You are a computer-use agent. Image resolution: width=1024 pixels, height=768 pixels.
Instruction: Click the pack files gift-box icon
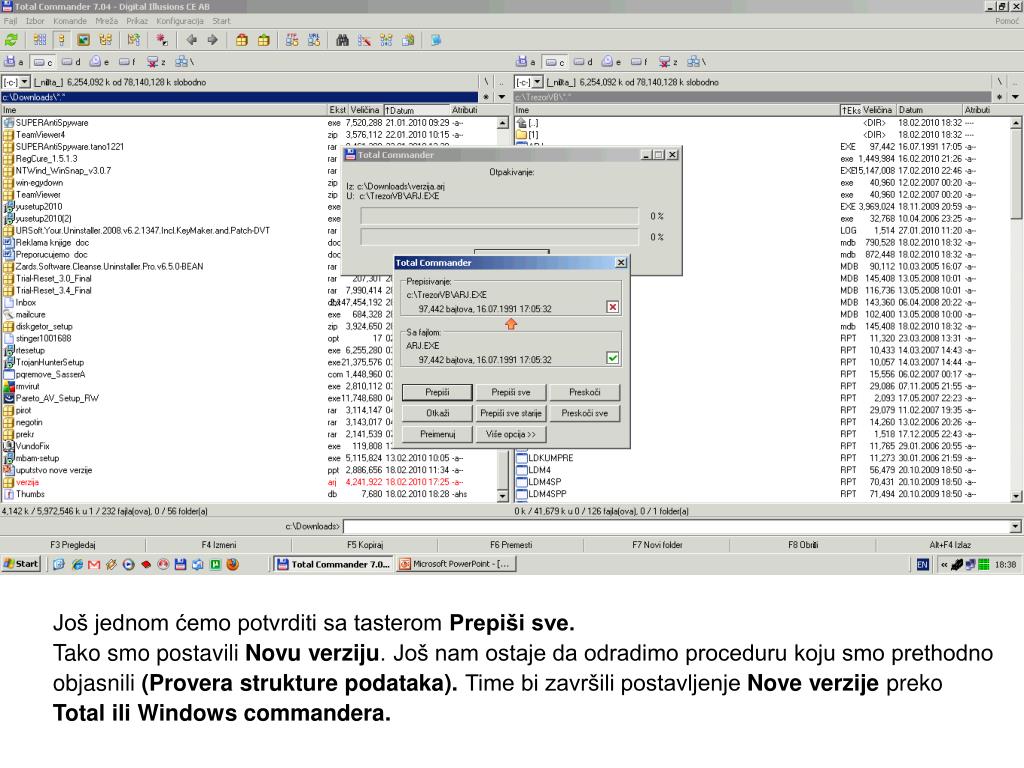[x=242, y=40]
